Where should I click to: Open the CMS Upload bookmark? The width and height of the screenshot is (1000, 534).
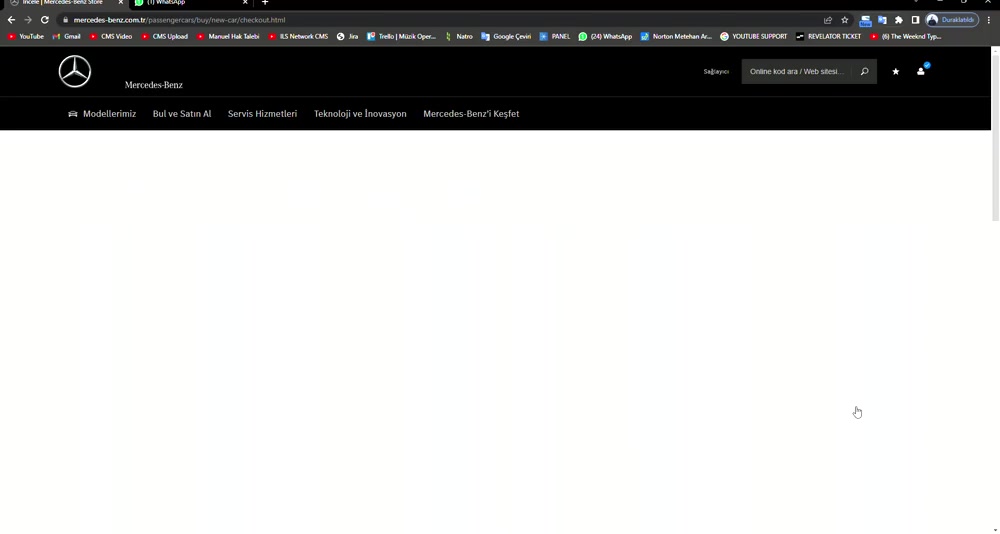click(x=165, y=36)
